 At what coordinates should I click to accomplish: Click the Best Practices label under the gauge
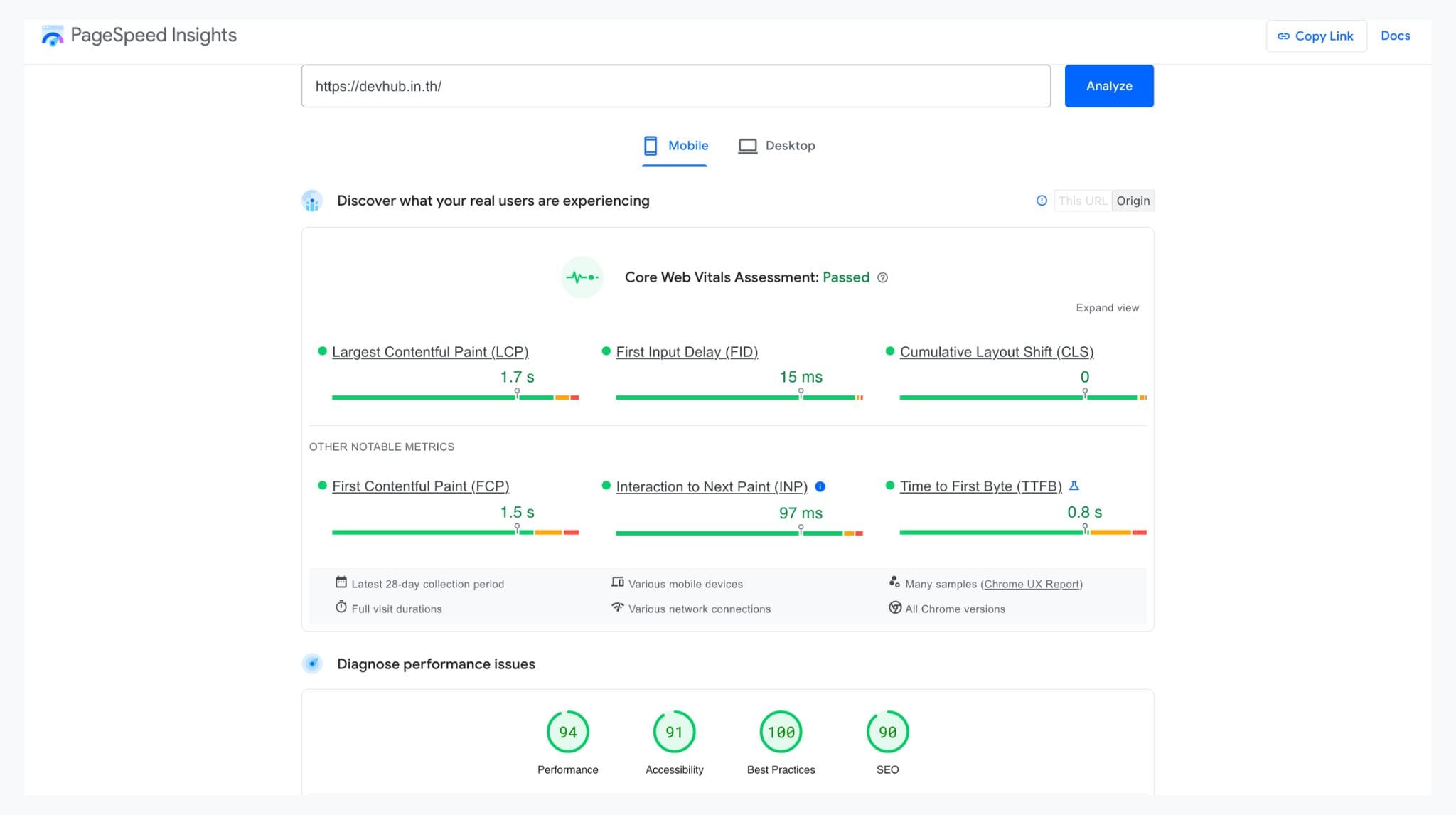pyautogui.click(x=781, y=769)
